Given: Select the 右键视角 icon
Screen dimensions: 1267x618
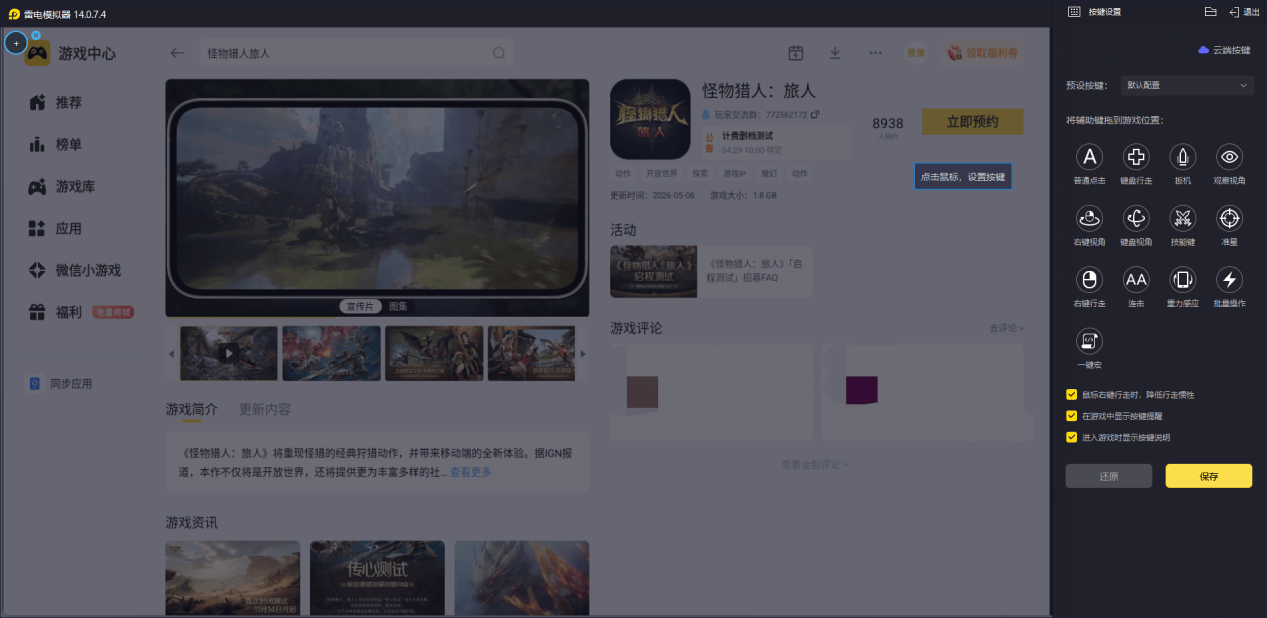Looking at the screenshot, I should [x=1090, y=218].
